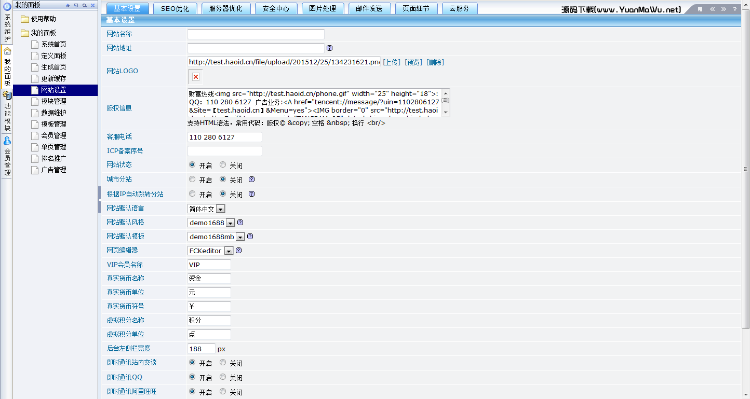Viewport: 750px width, 399px height.
Task: Select 关闭 for 城市分站
Action: coord(222,179)
